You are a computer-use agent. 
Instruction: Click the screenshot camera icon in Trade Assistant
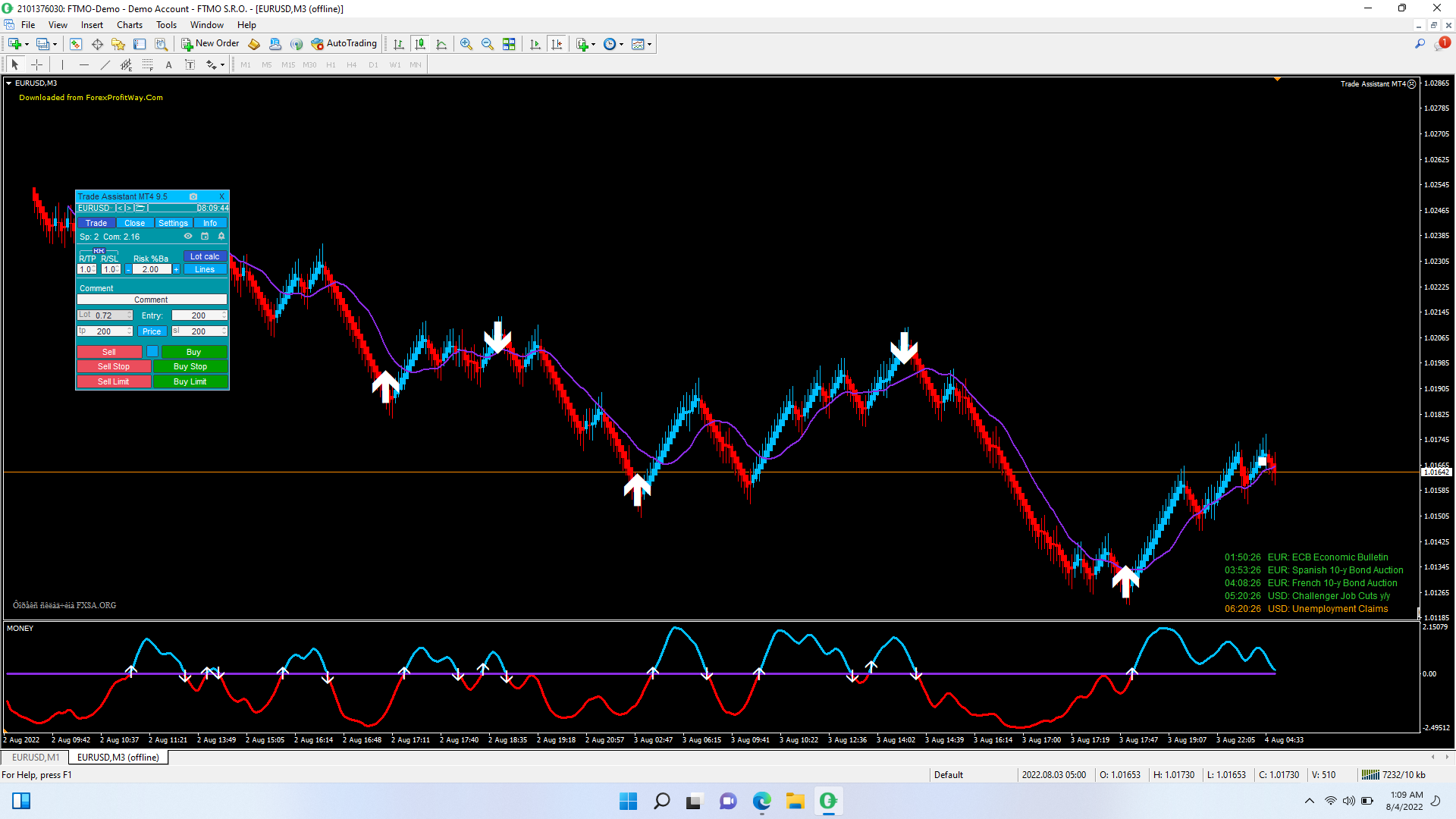pyautogui.click(x=193, y=196)
